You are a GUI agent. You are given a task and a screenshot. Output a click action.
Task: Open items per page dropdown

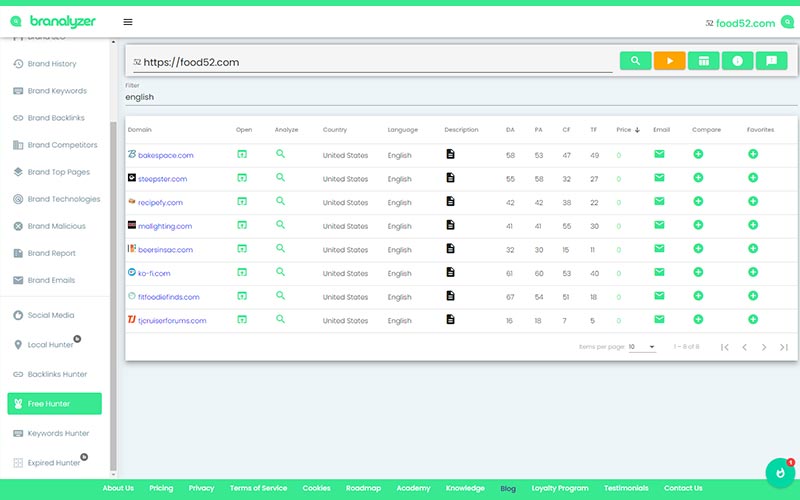click(x=642, y=347)
